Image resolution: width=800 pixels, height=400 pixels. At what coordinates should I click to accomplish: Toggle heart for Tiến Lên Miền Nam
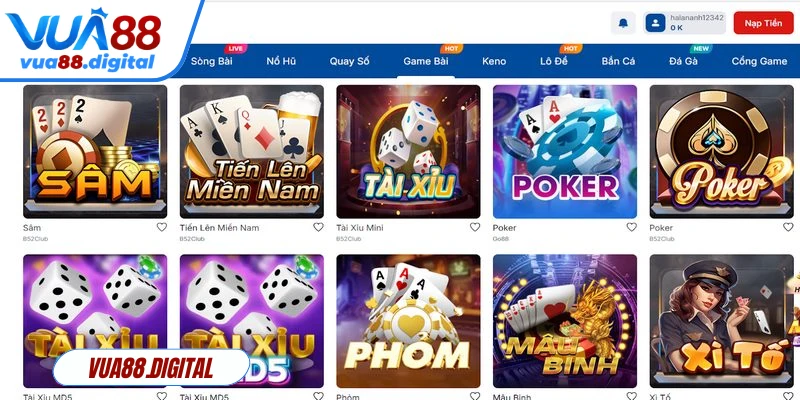[x=318, y=227]
